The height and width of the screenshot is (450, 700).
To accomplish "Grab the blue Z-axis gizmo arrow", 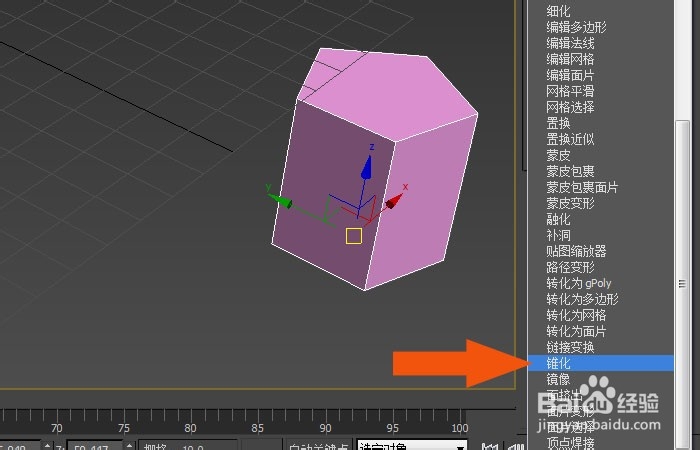I will click(x=367, y=167).
